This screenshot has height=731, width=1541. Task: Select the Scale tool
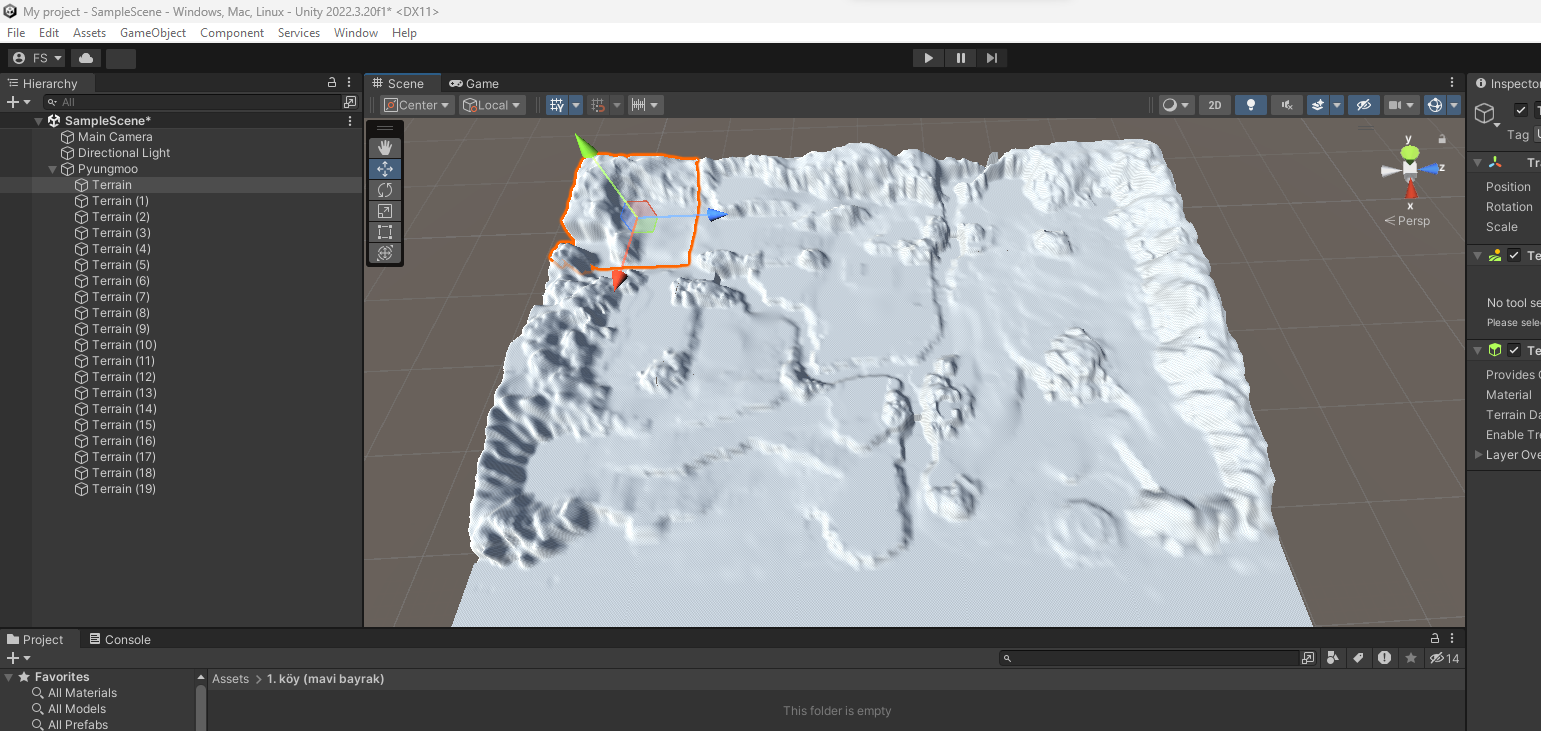(x=385, y=211)
